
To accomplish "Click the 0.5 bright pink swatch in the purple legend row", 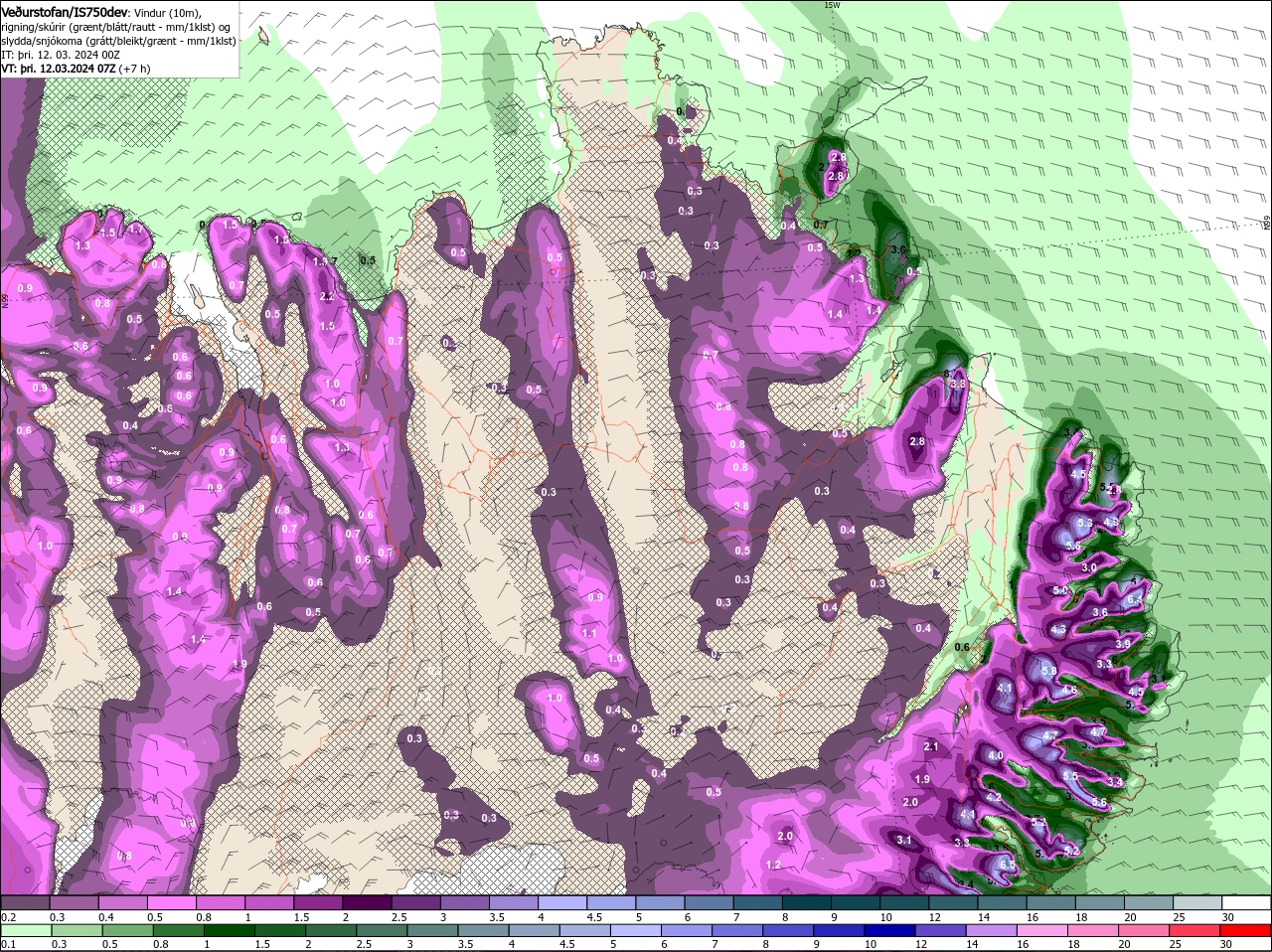I will 170,902.
